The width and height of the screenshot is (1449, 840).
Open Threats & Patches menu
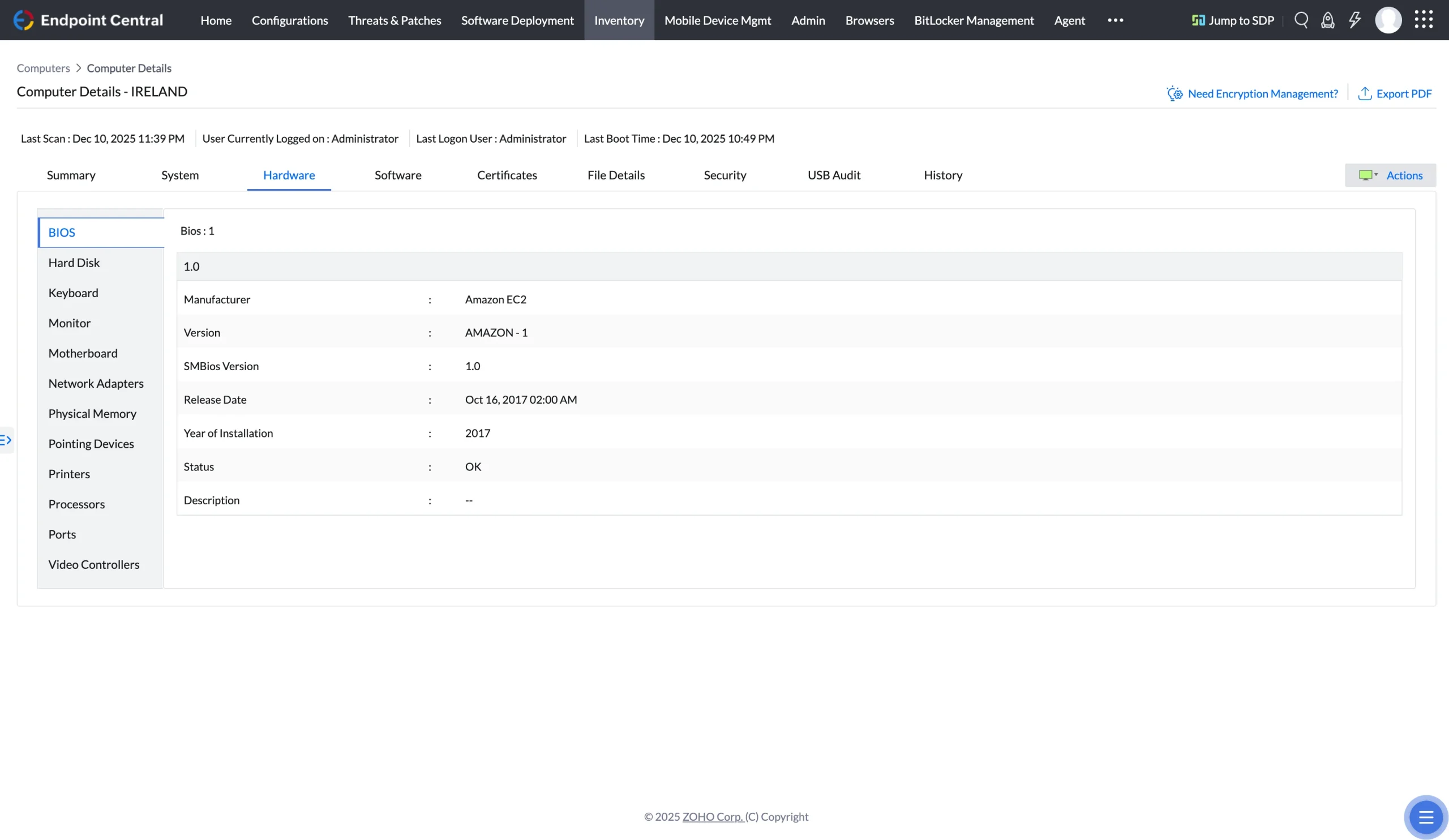point(395,20)
